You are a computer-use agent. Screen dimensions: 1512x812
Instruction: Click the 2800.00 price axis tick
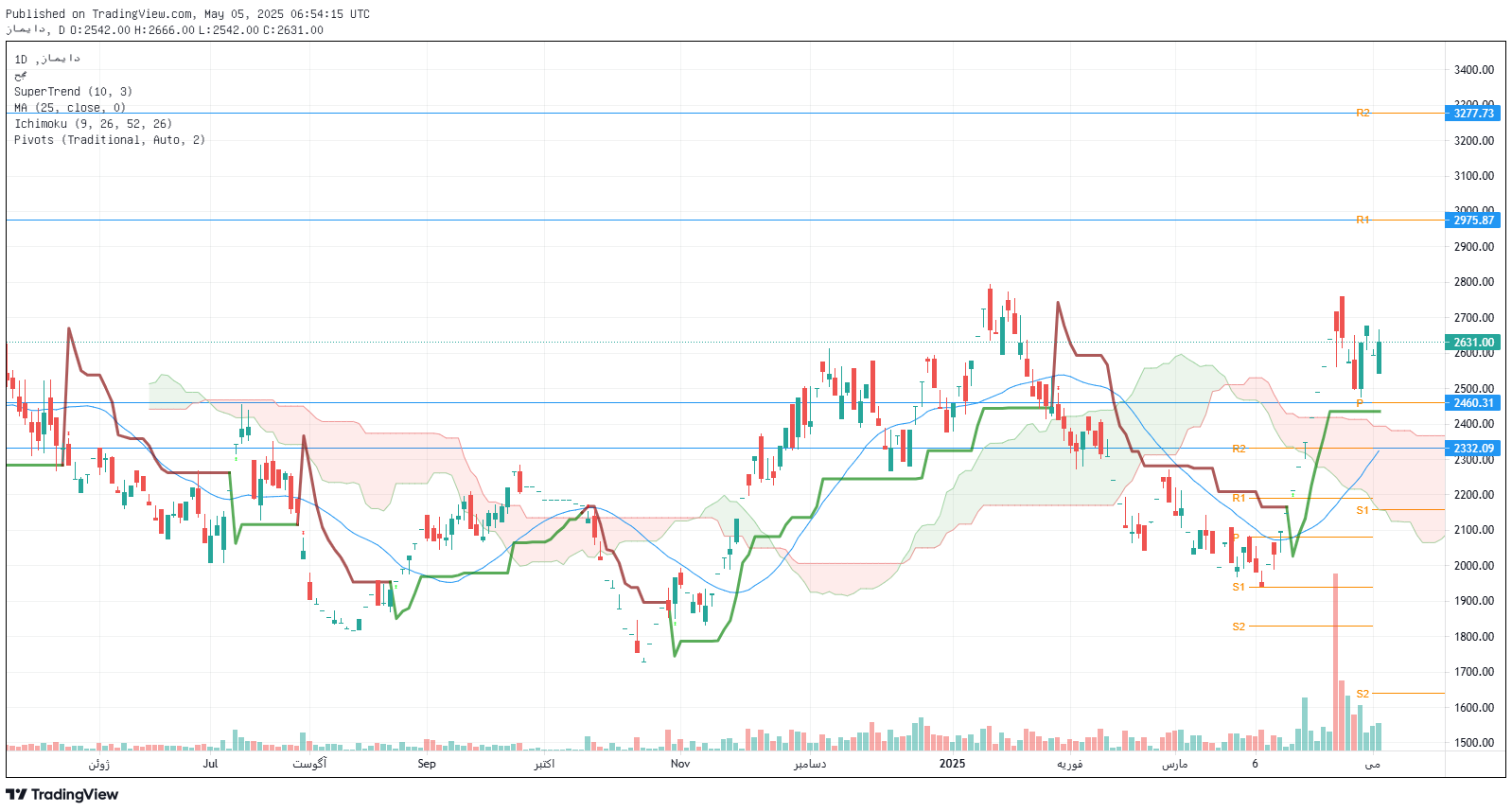tap(1474, 282)
